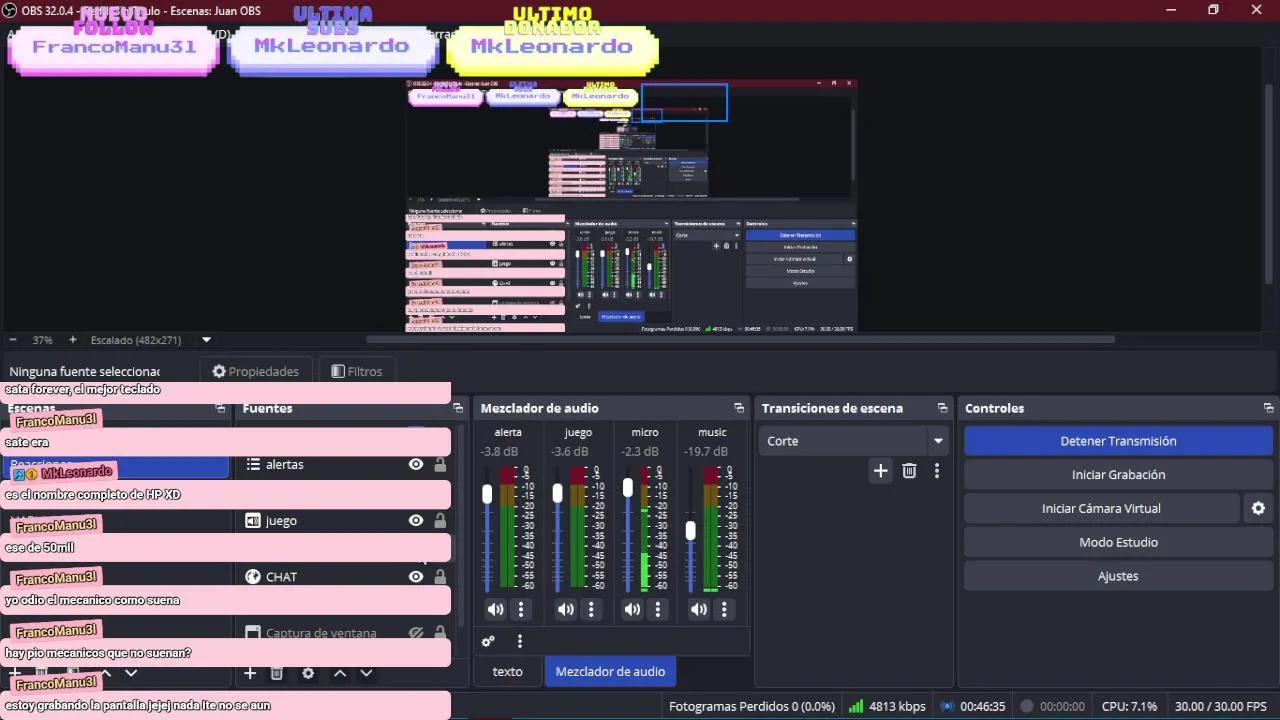Pop out the Fuentes dock

click(458, 408)
